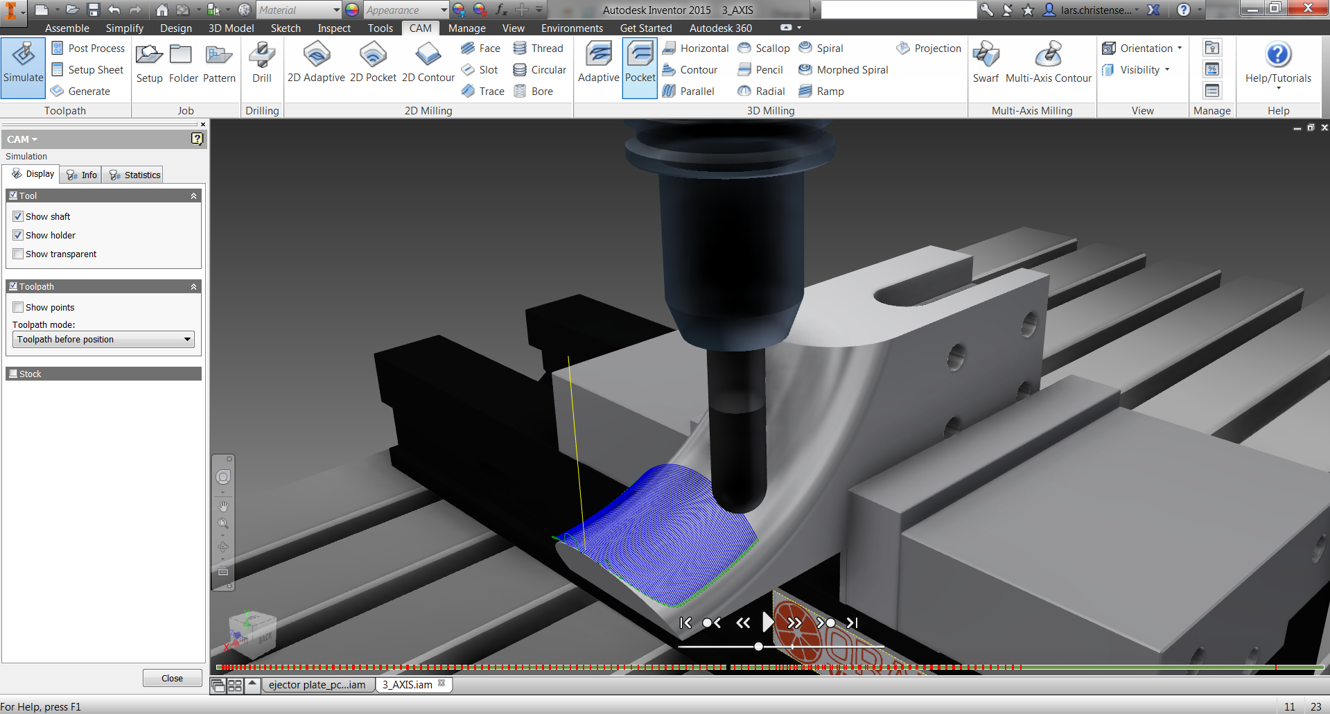
Task: Open the Inspect ribbon tab
Action: click(x=334, y=28)
